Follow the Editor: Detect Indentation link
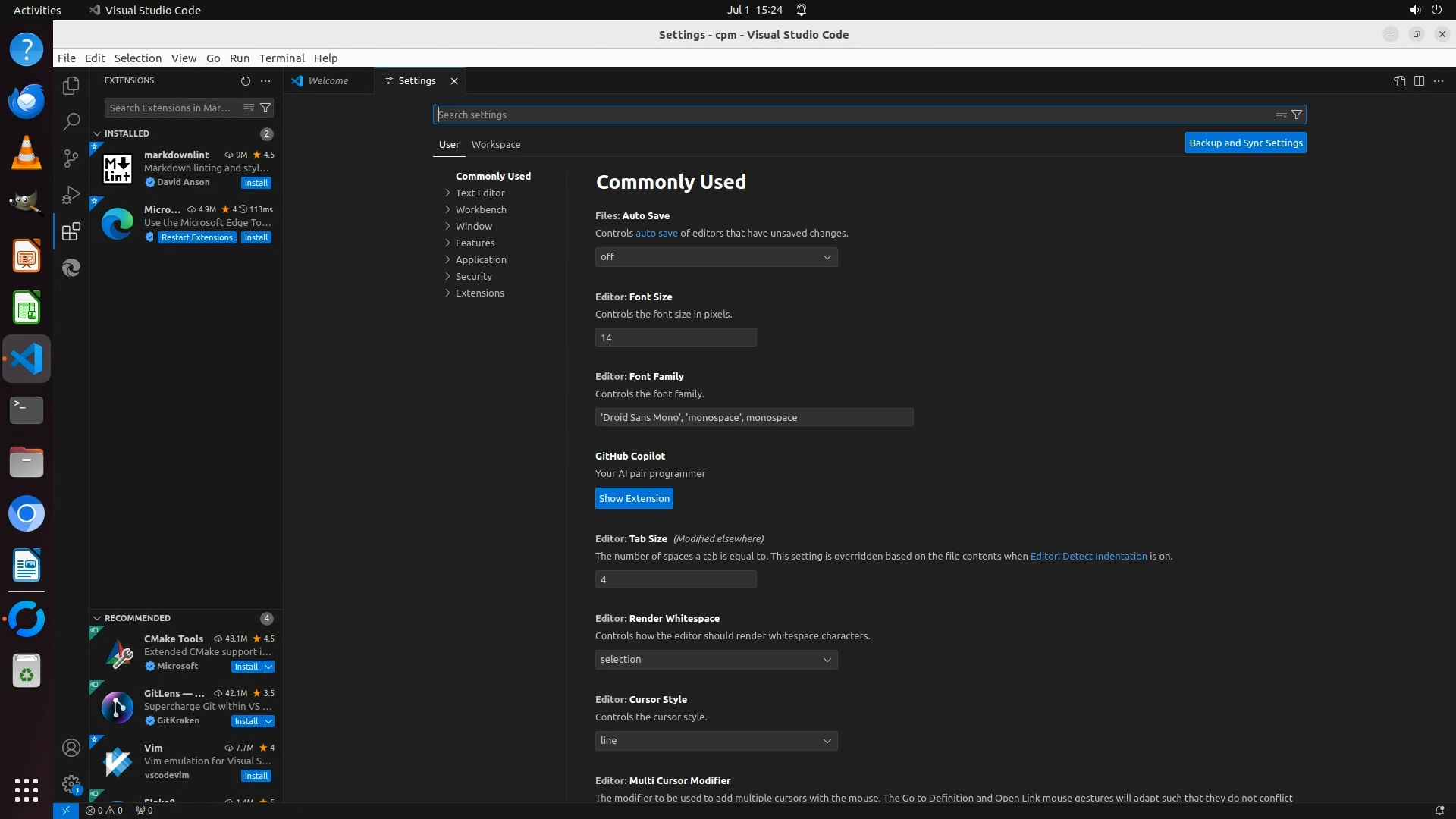The image size is (1456, 819). 1088,556
